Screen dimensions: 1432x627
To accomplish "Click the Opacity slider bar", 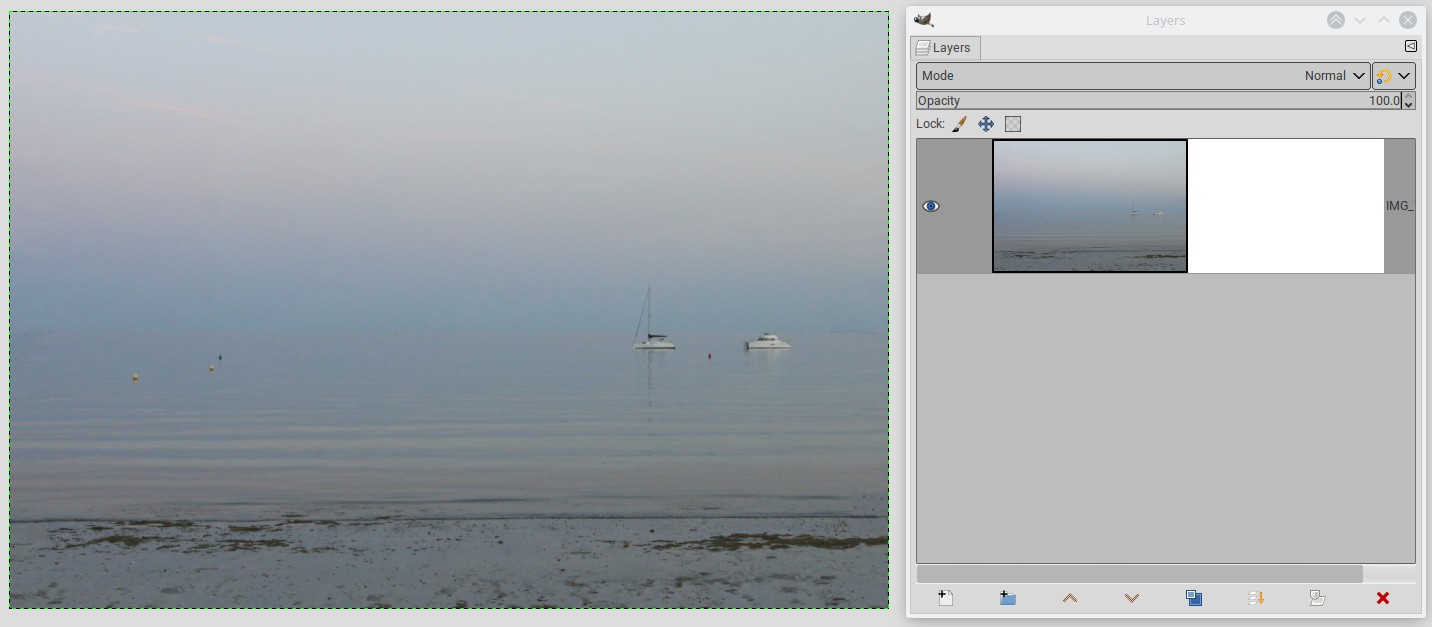I will coord(1159,101).
